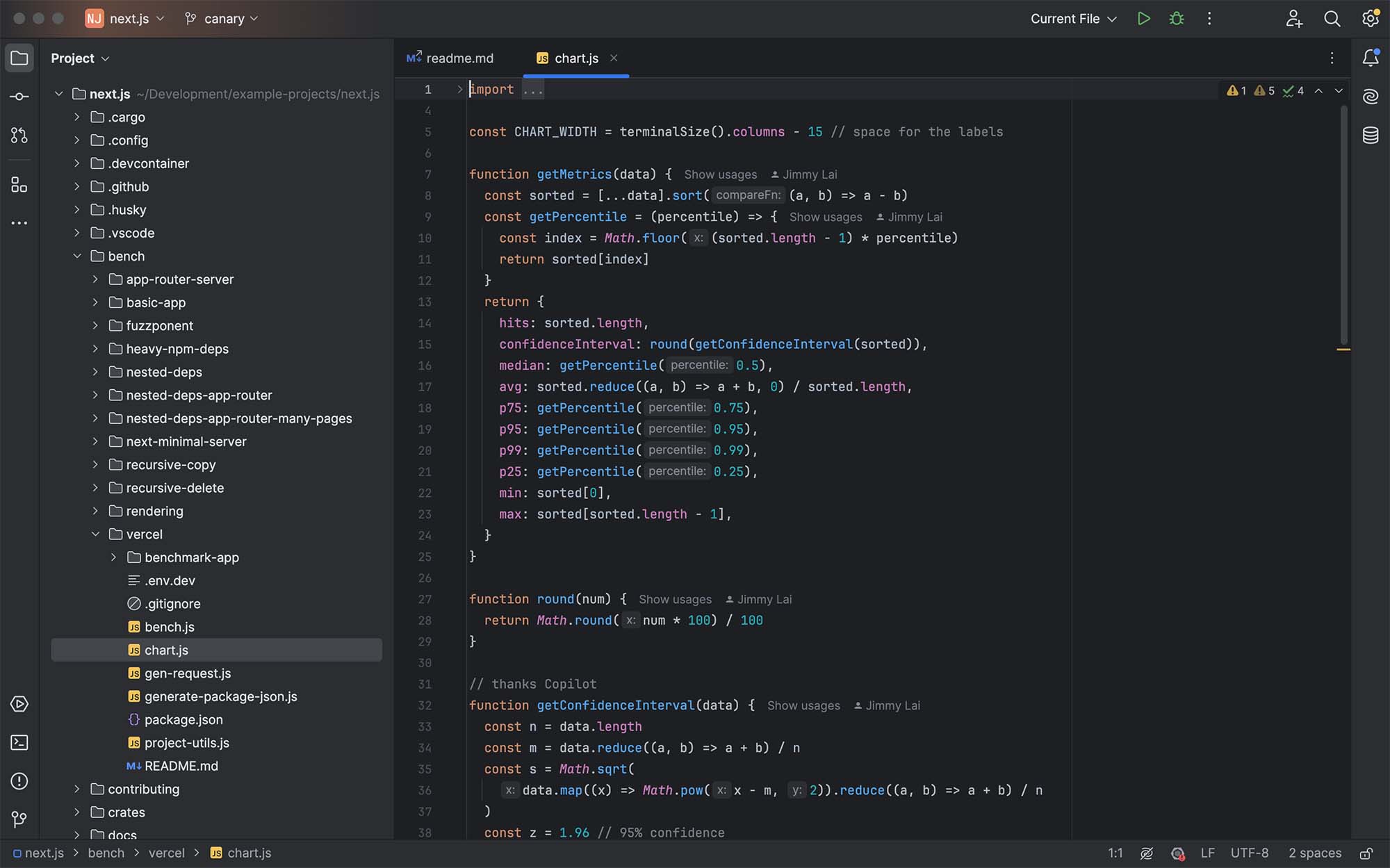Start a Code With Me session
This screenshot has width=1390, height=868.
tap(1293, 19)
